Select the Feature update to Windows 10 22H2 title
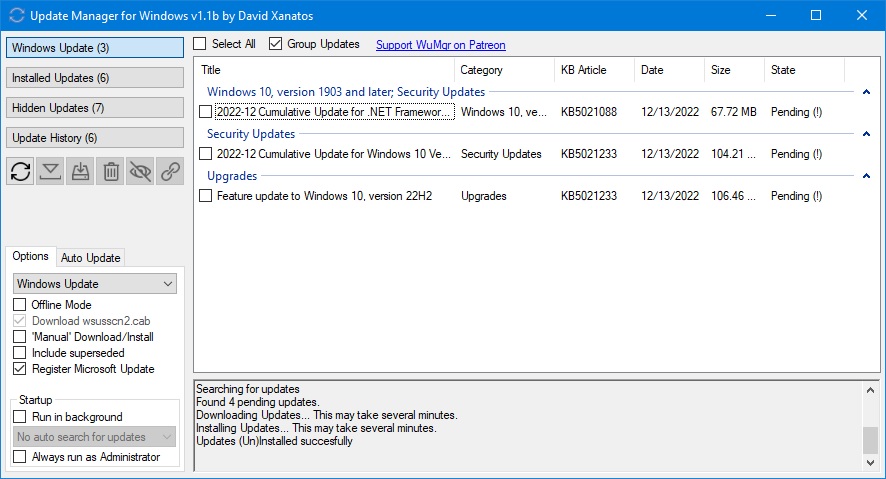Viewport: 886px width, 479px height. [324, 196]
